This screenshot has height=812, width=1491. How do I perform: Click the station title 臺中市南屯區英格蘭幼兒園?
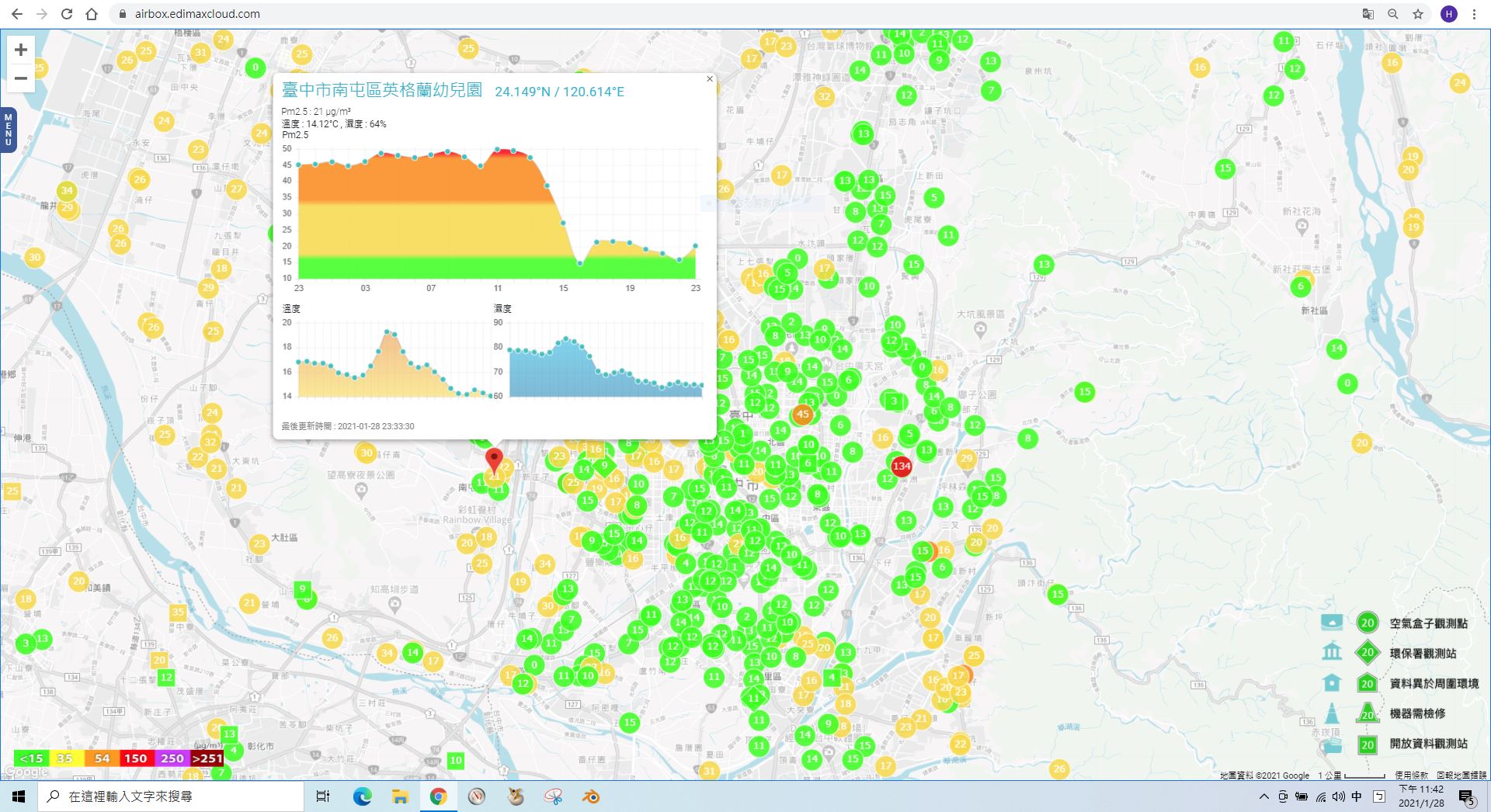[382, 90]
